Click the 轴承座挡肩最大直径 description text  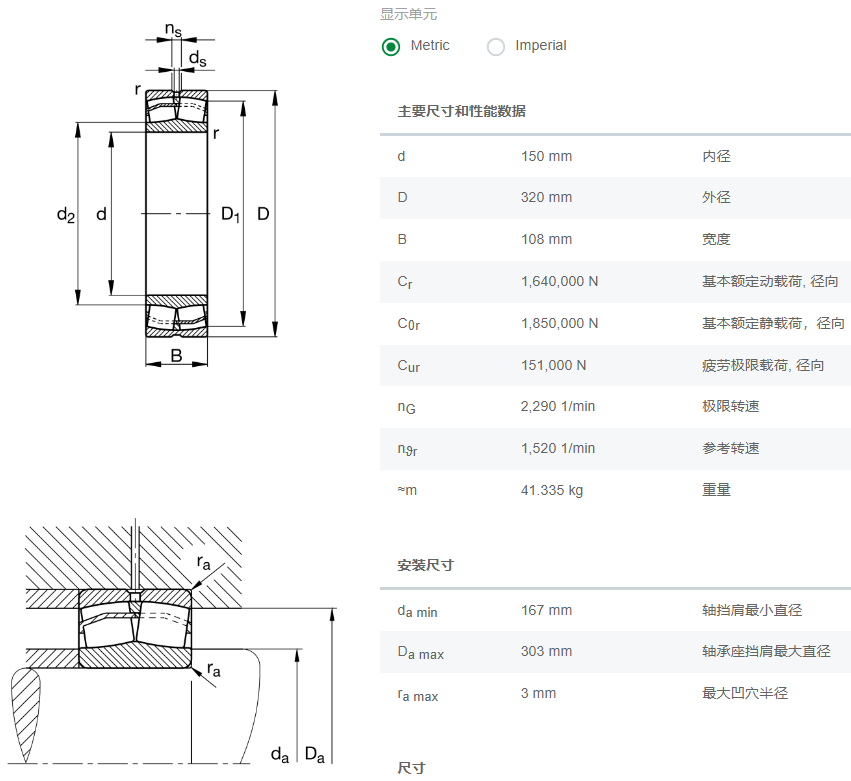tap(766, 651)
